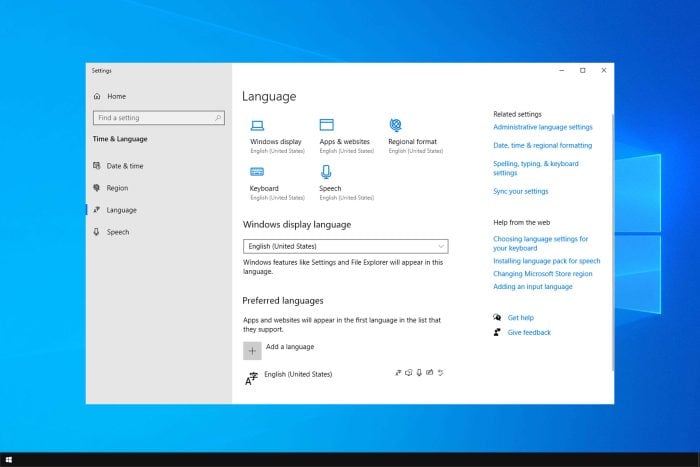The width and height of the screenshot is (700, 467).
Task: Open the Windows Start button
Action: [8, 460]
